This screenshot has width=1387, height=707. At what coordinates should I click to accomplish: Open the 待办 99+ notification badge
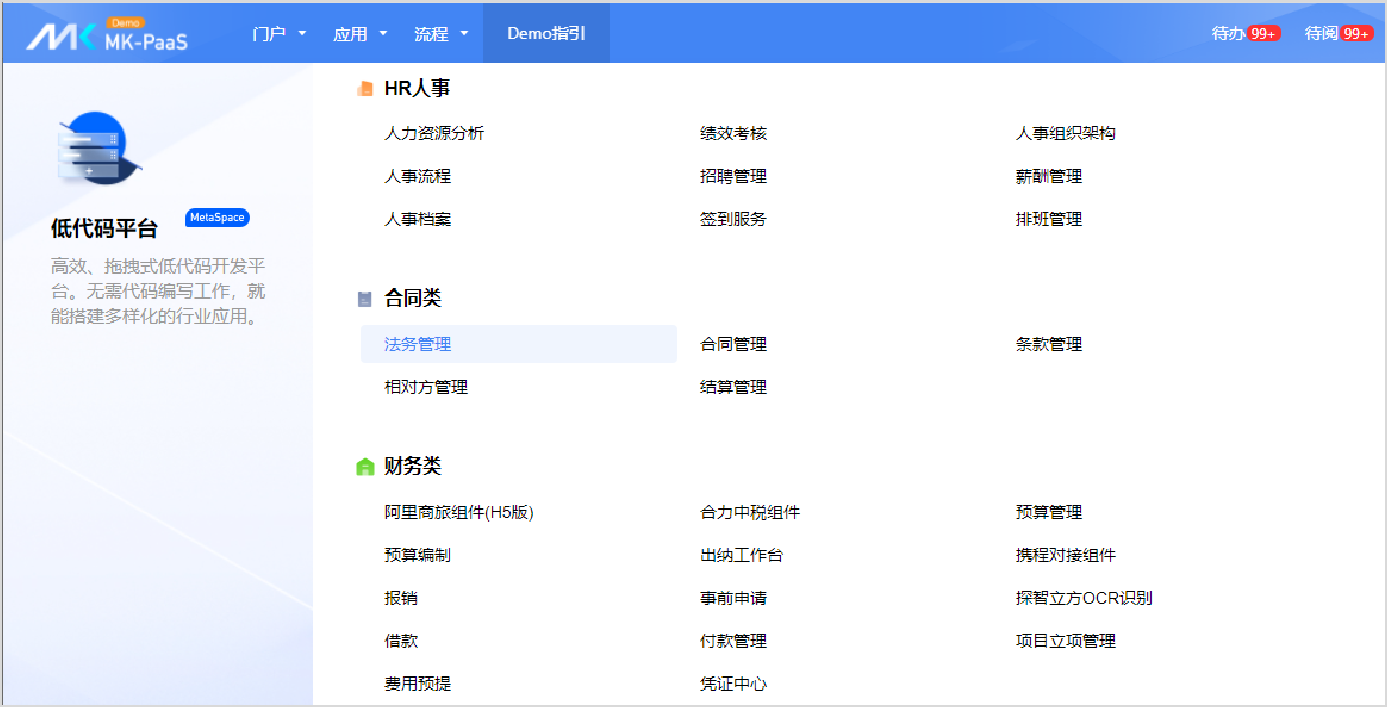[x=1264, y=33]
